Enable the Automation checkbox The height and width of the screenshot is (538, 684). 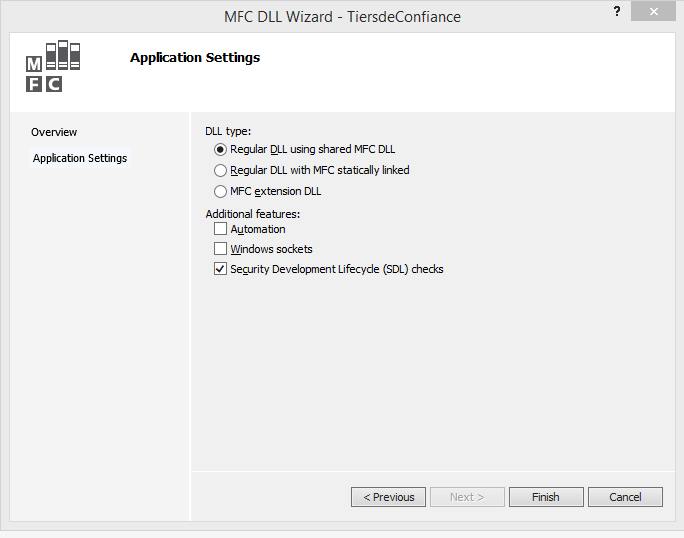[x=221, y=229]
